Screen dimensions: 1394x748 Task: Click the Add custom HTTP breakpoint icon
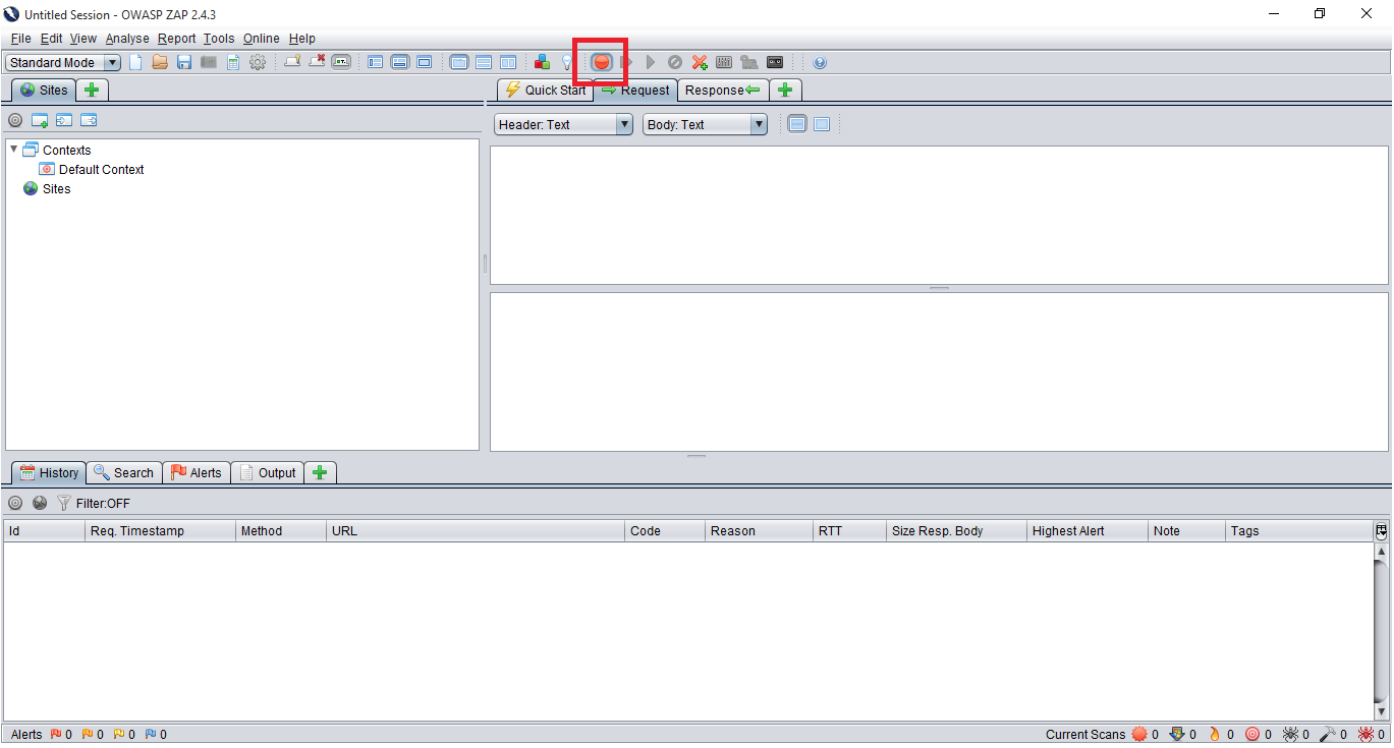coord(699,63)
